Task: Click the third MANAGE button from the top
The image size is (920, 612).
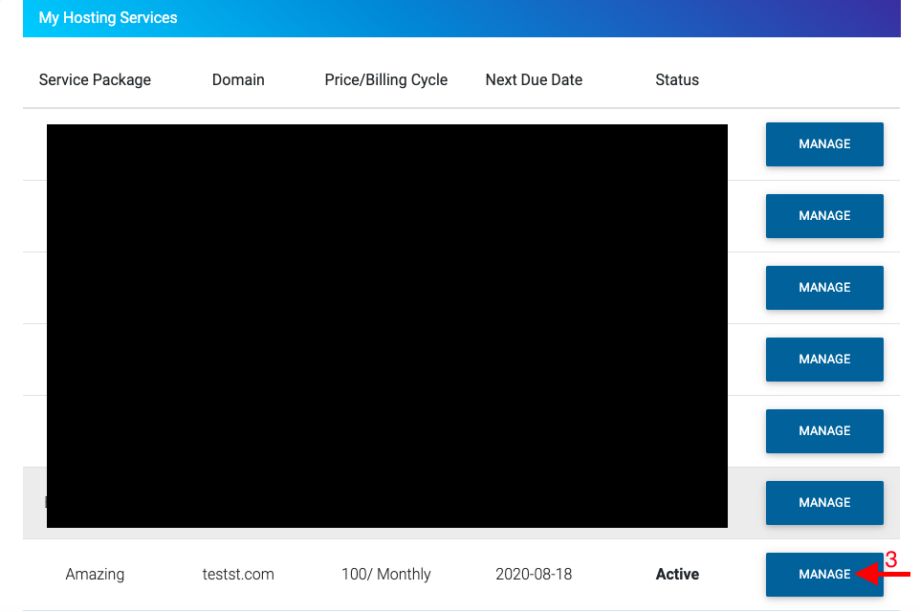Action: 824,287
